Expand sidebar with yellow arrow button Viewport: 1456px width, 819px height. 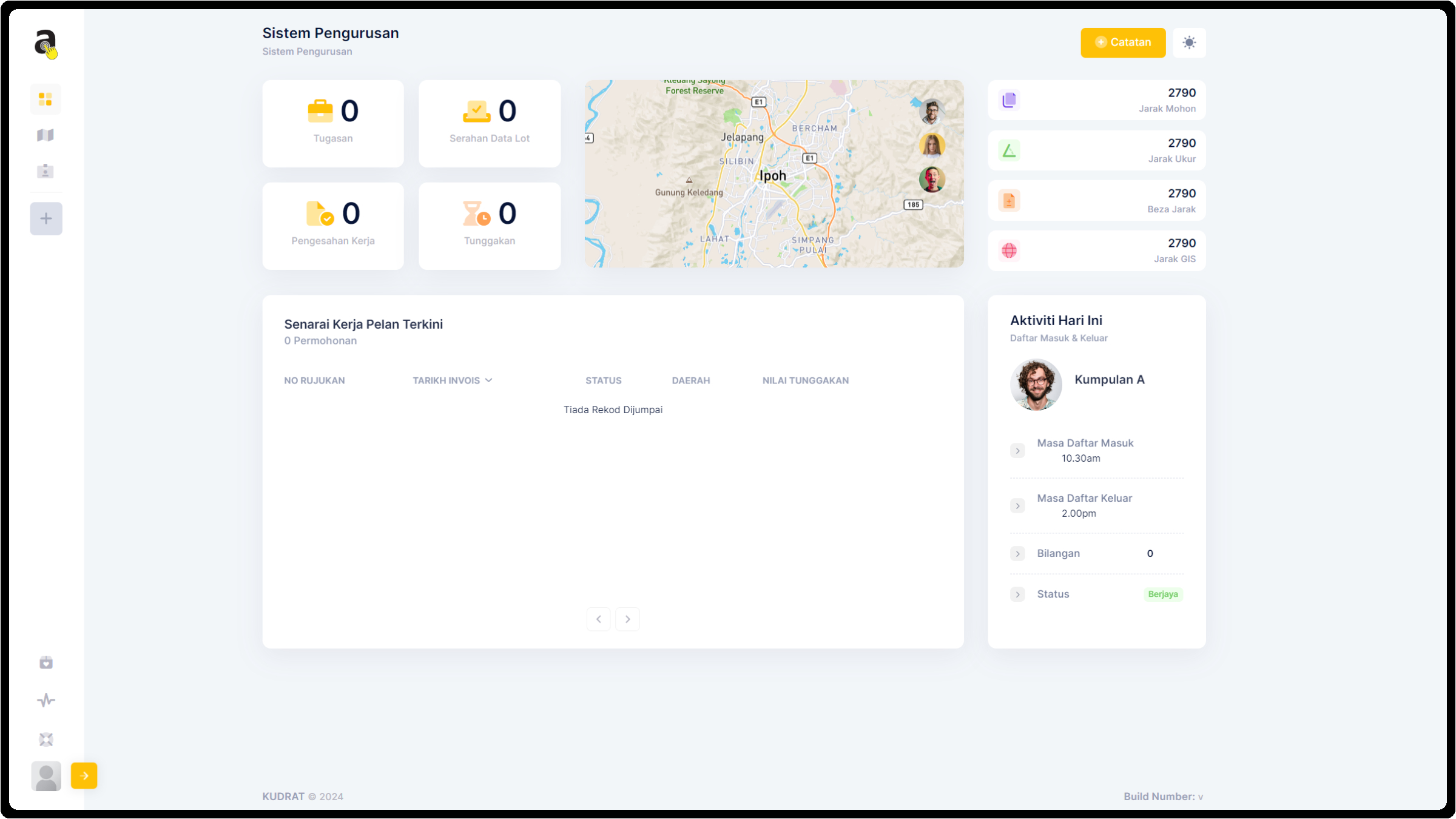[x=84, y=775]
